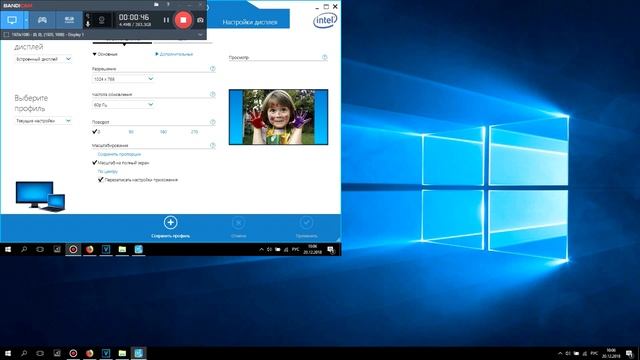Viewport: 640px width, 360px height.
Task: Switch to the Основные tab
Action: (x=105, y=54)
